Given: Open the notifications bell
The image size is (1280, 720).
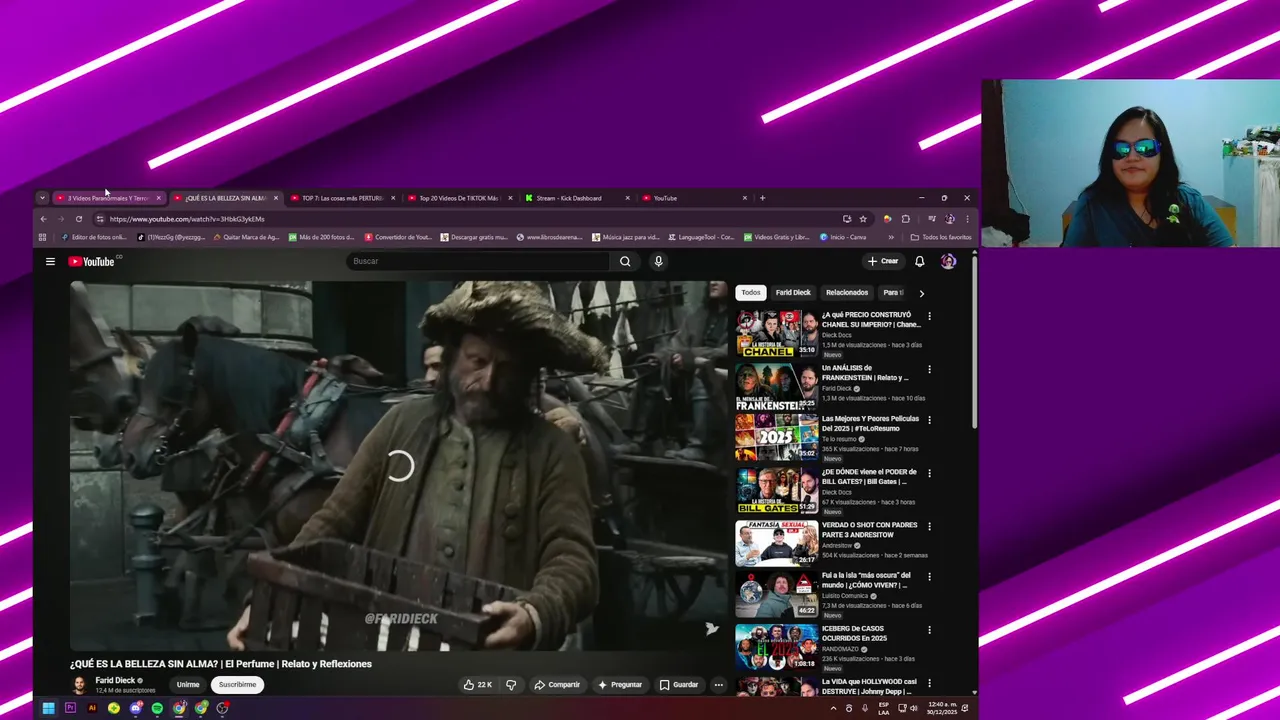Looking at the screenshot, I should (x=920, y=261).
